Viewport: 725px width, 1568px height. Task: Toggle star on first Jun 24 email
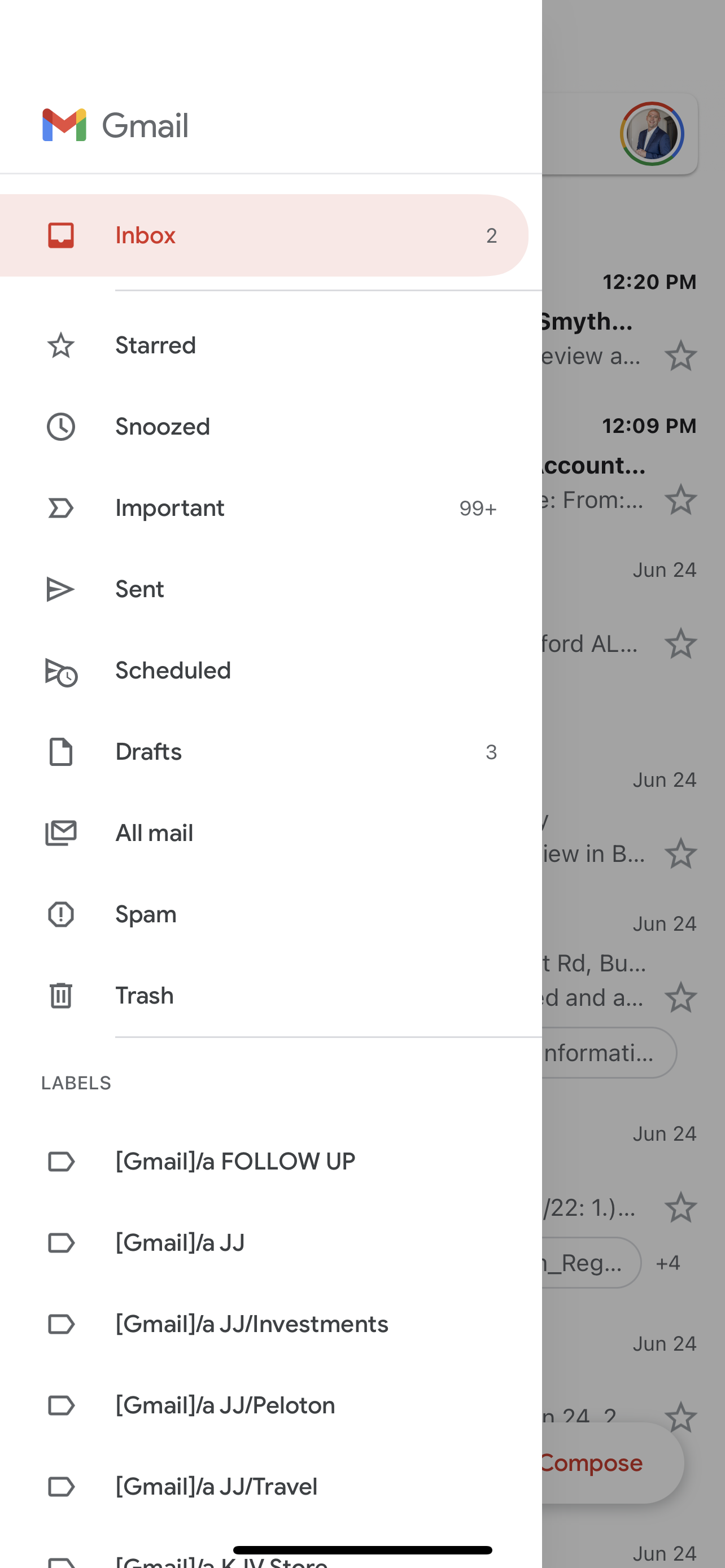pos(680,644)
